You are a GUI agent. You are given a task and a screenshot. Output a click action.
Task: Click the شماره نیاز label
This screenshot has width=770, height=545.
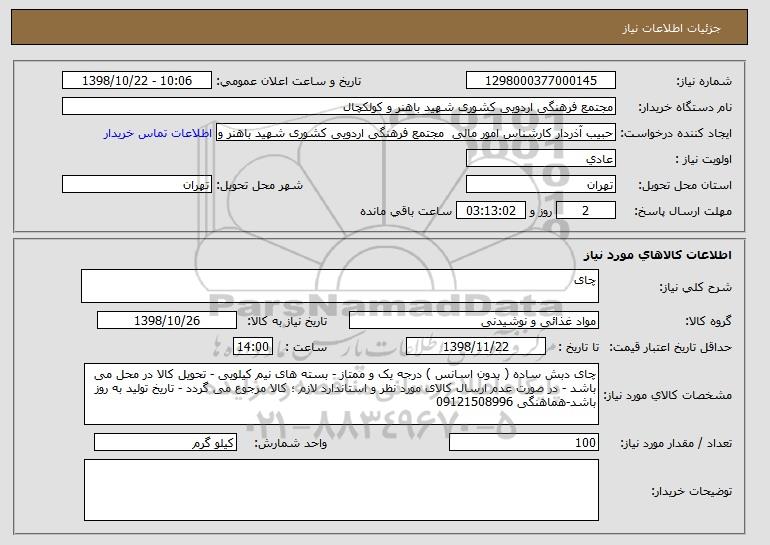point(704,81)
